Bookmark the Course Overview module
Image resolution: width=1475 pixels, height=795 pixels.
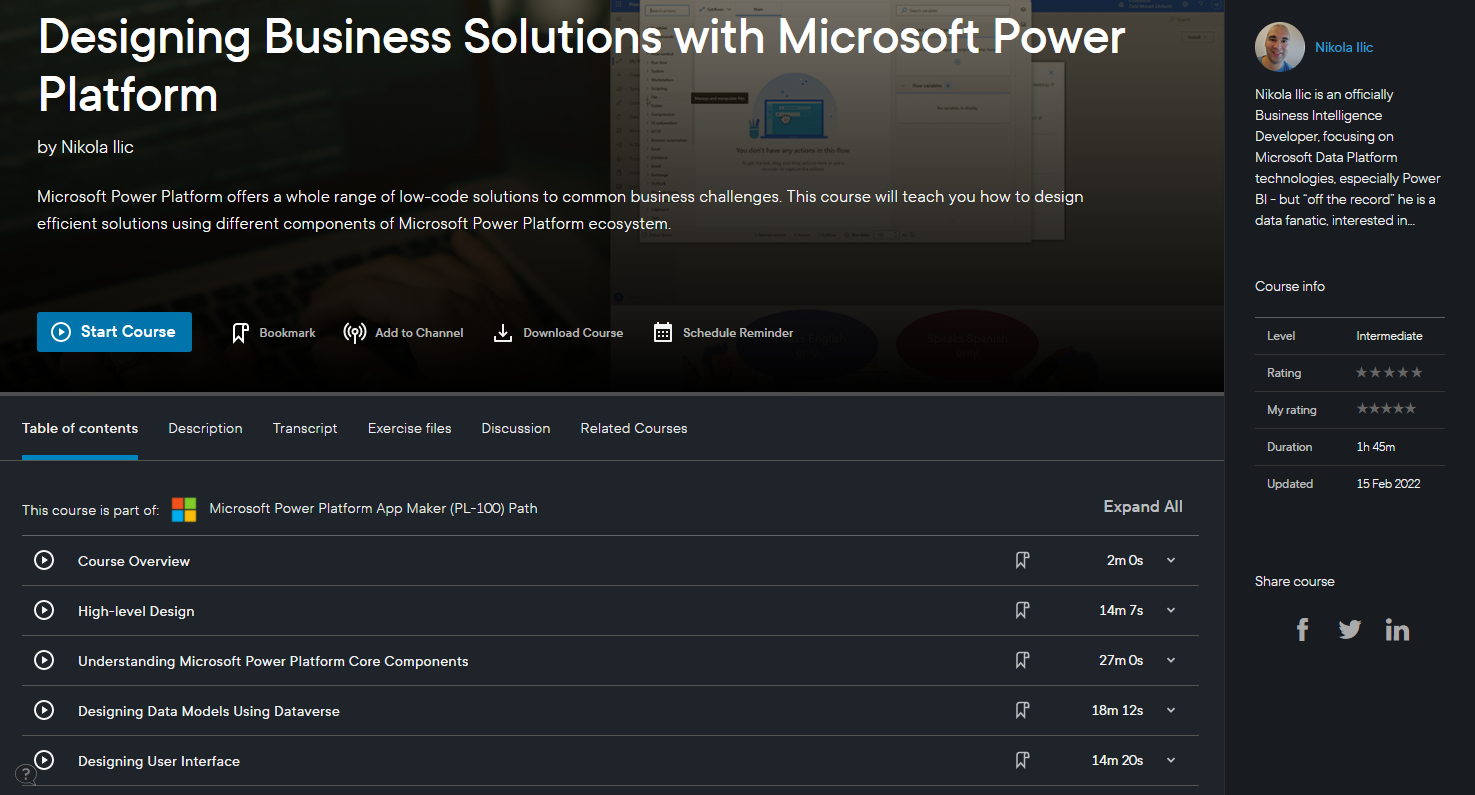1022,560
